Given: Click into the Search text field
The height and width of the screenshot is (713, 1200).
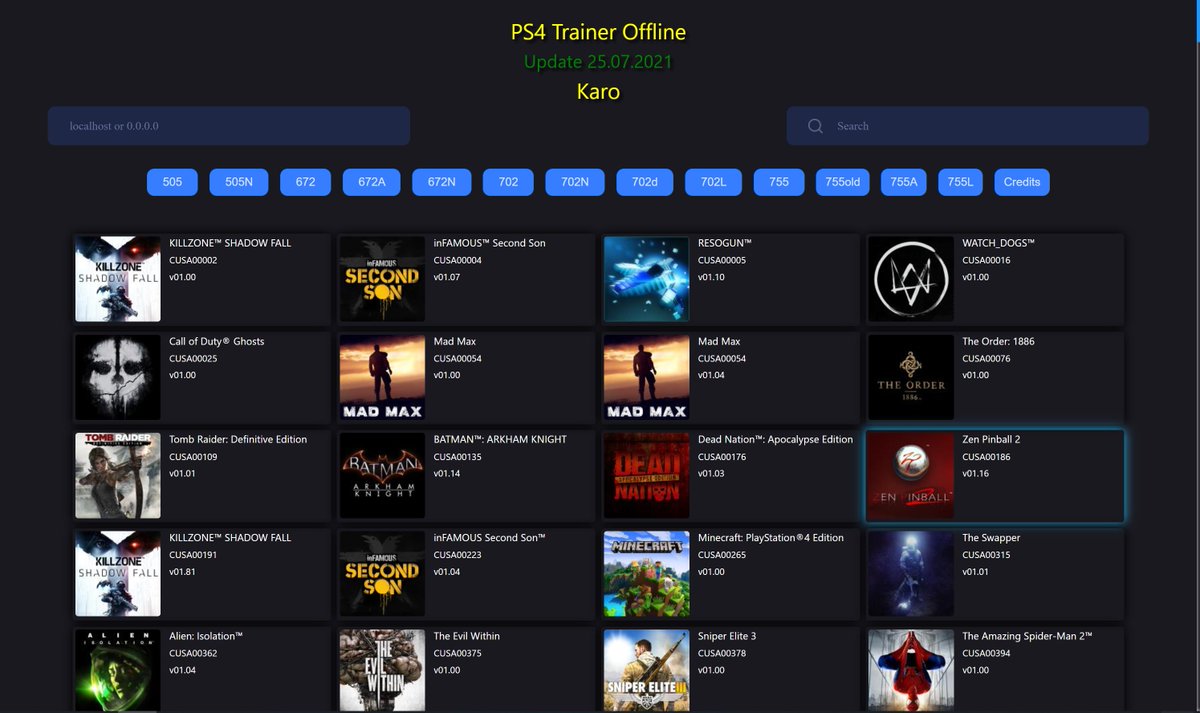Looking at the screenshot, I should [x=967, y=126].
